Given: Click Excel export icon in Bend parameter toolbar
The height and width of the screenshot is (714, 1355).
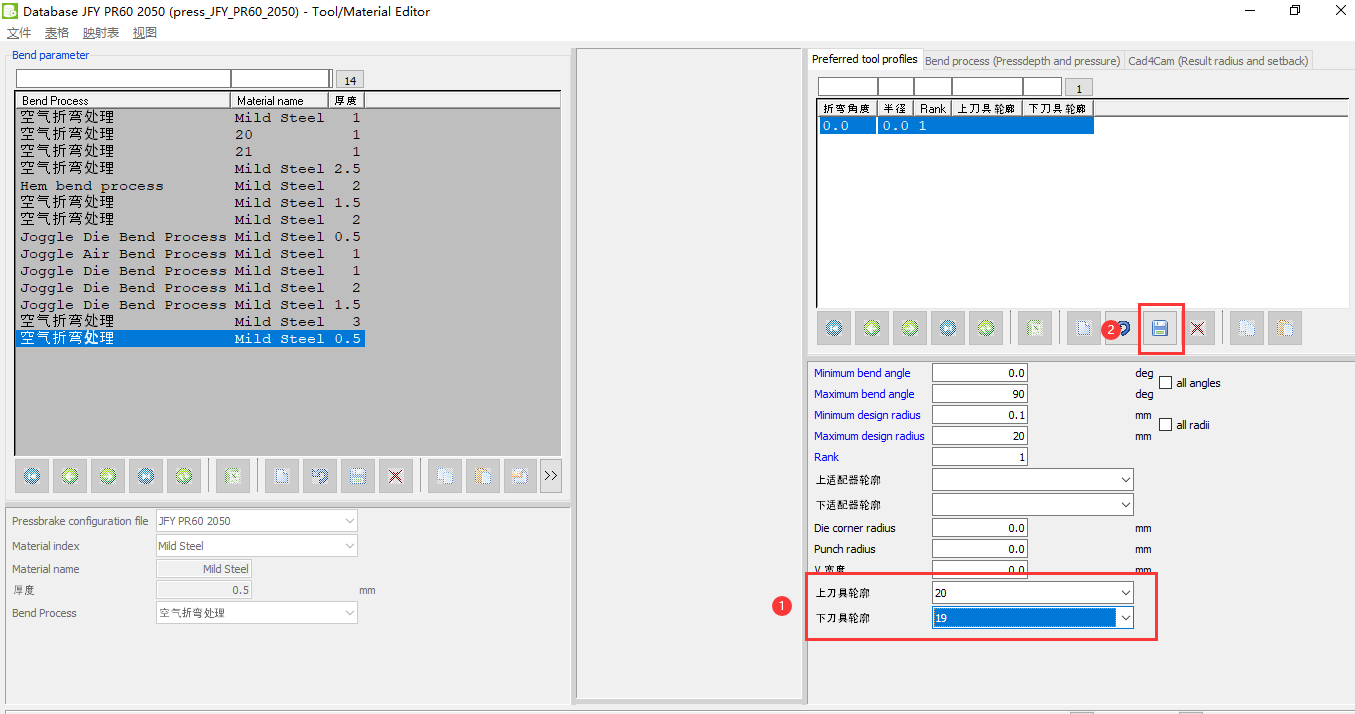Looking at the screenshot, I should point(233,476).
